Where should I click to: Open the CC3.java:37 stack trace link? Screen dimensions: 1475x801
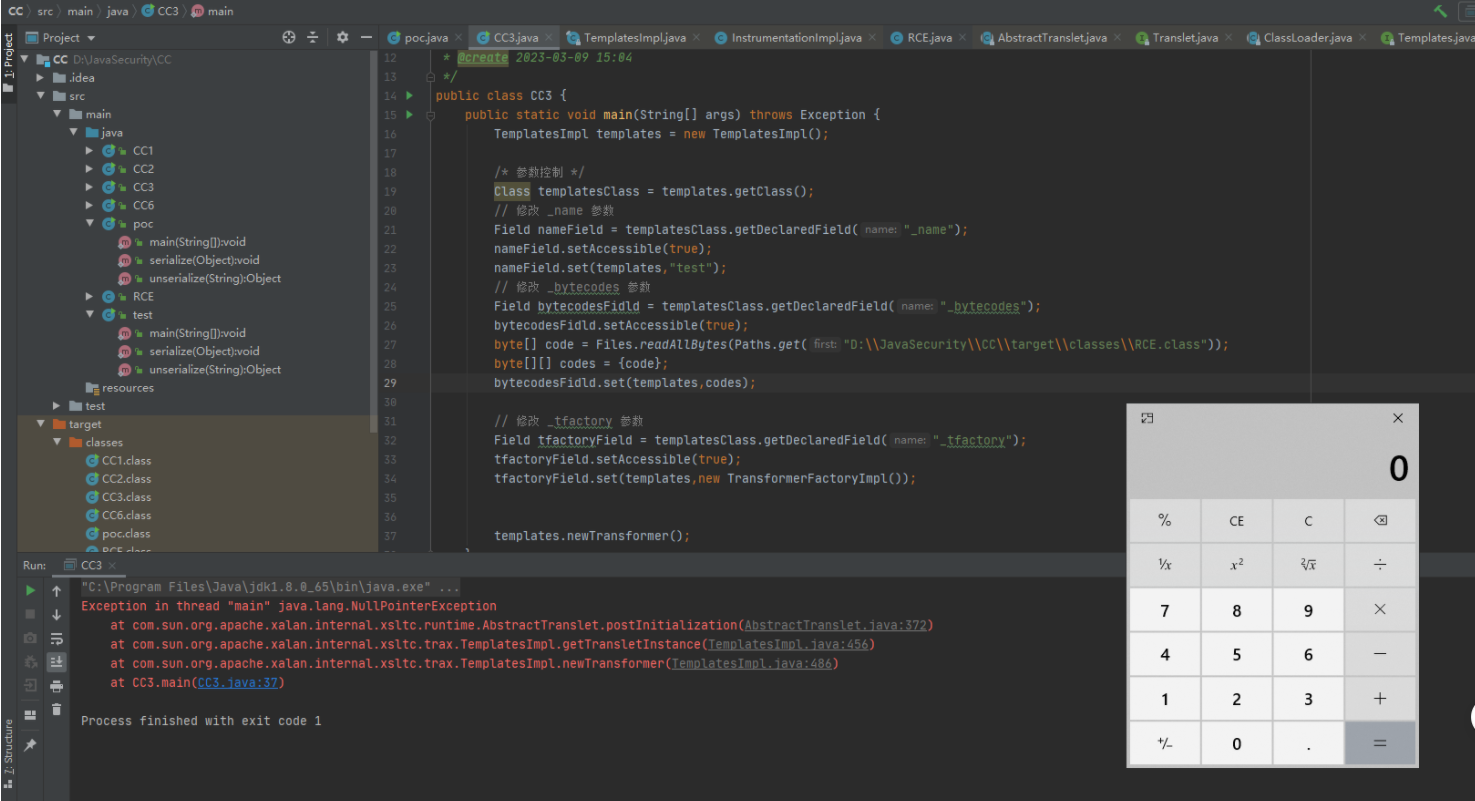pos(238,682)
